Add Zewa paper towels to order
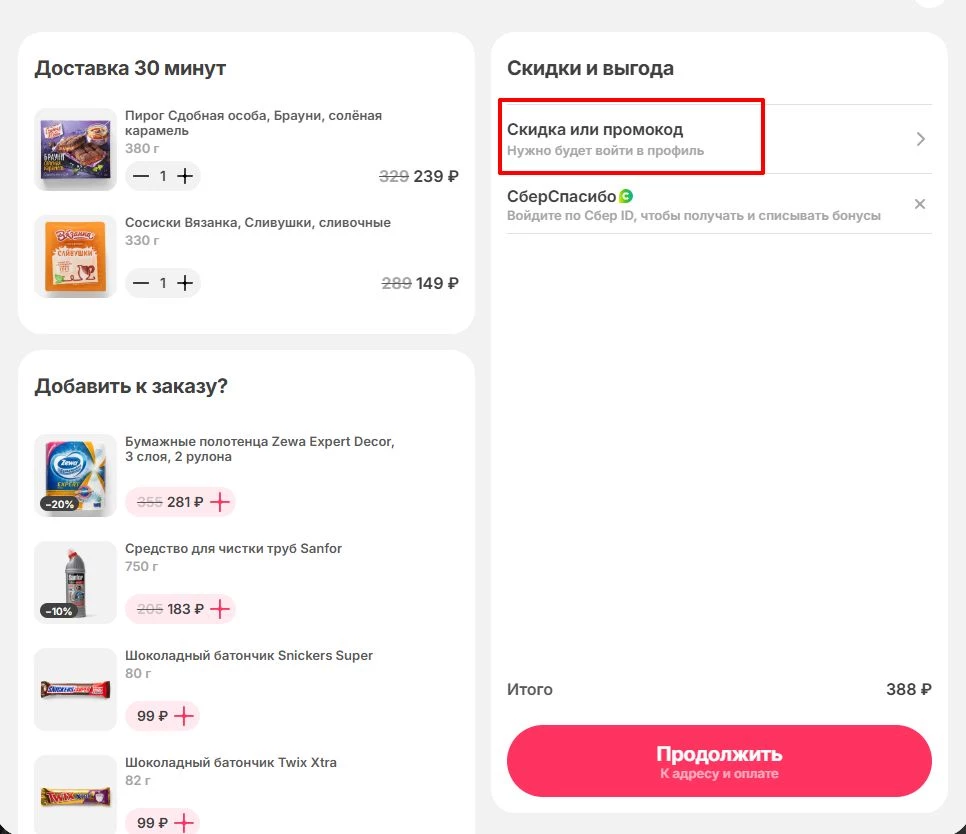 220,502
